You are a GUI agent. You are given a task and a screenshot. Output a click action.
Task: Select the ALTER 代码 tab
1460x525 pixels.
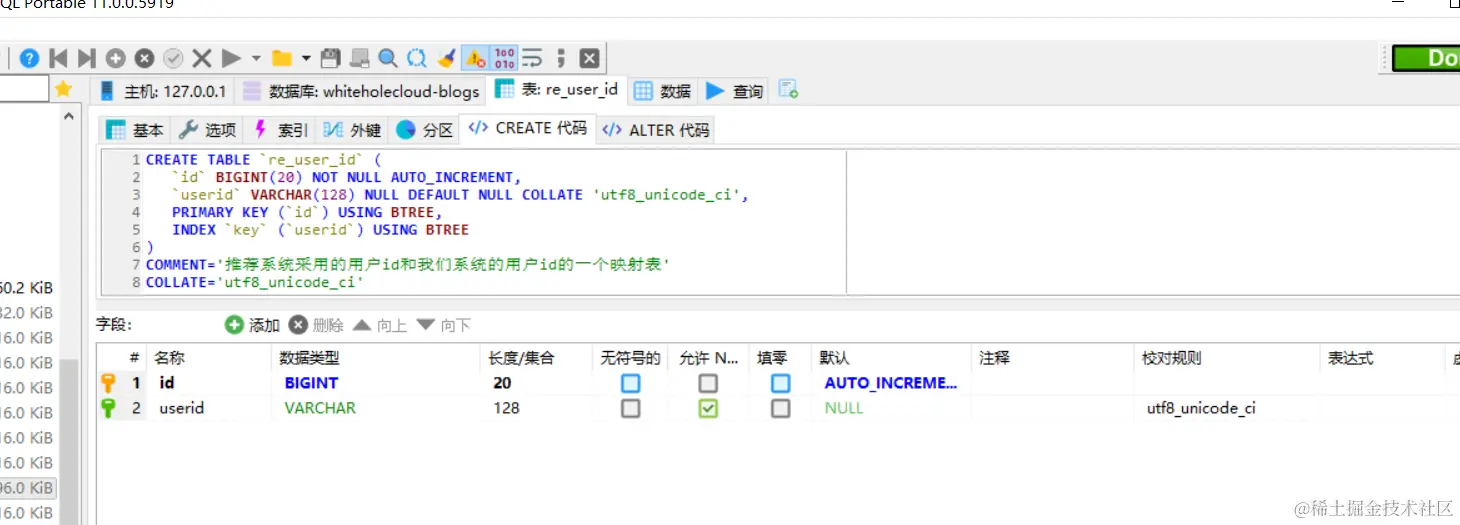coord(655,130)
